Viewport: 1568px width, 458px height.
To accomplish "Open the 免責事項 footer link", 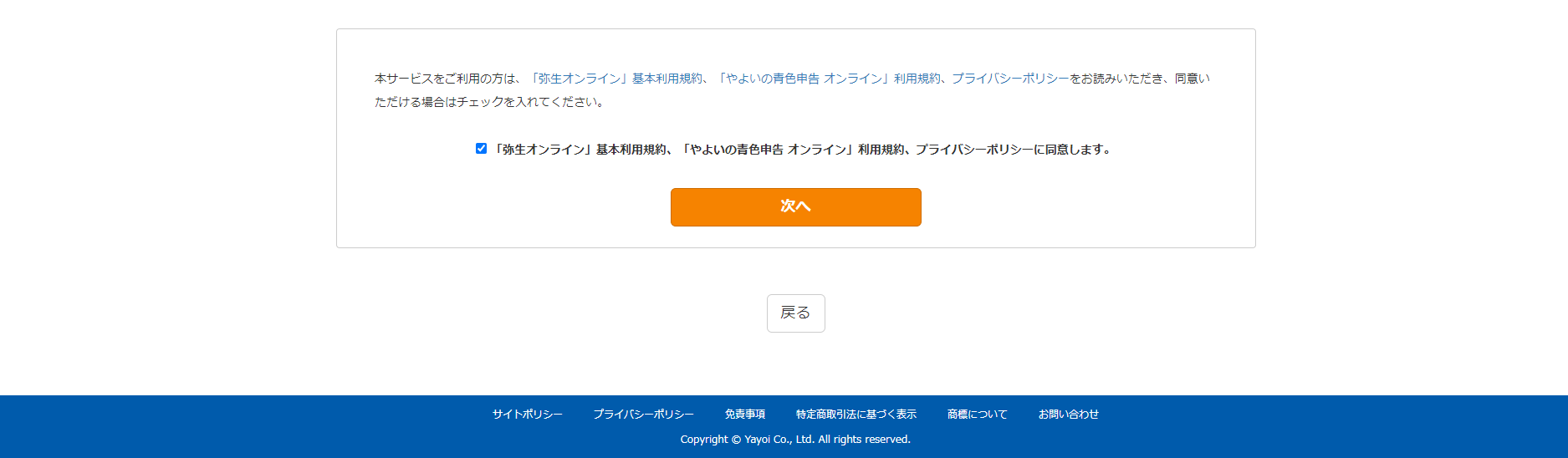I will (x=744, y=415).
